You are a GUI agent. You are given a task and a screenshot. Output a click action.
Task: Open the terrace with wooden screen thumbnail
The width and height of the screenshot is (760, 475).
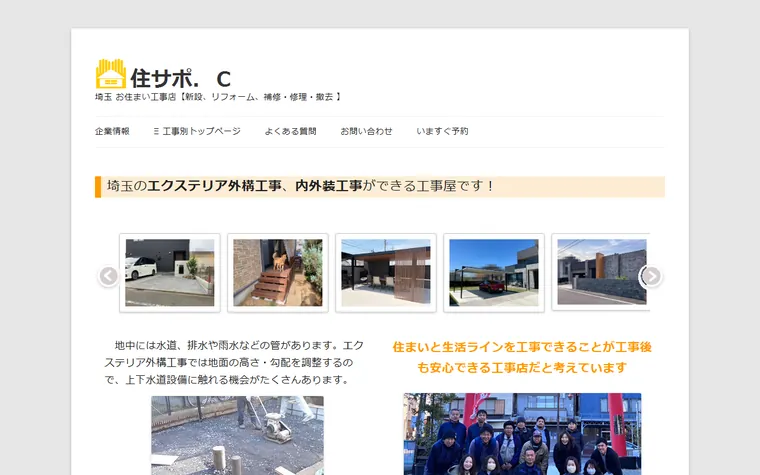tap(386, 272)
